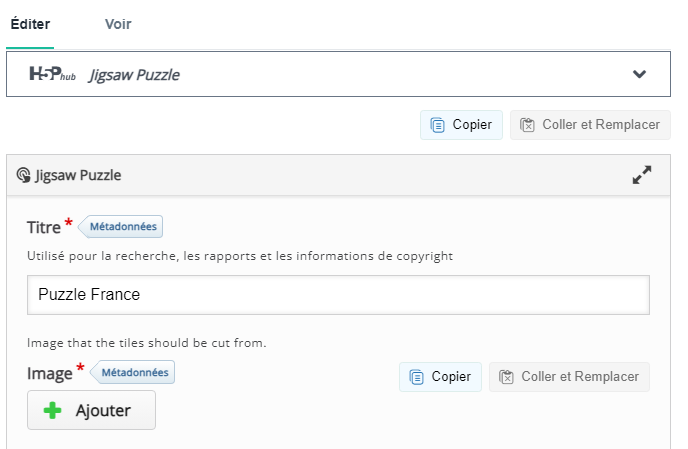Open the Voir tab
The width and height of the screenshot is (688, 449).
pos(118,24)
